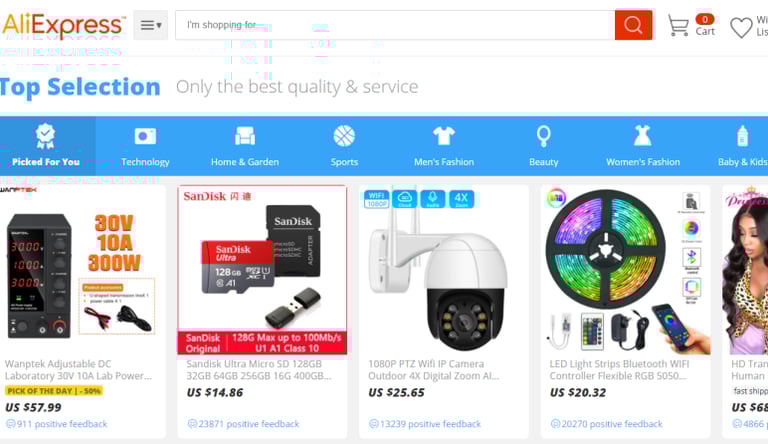Switch to the Picked For You tab
The height and width of the screenshot is (444, 768).
tap(46, 146)
